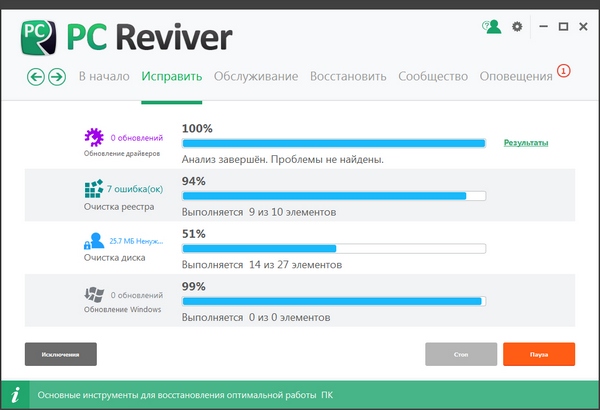The image size is (600, 410).
Task: Click the Стоп button
Action: click(x=461, y=354)
